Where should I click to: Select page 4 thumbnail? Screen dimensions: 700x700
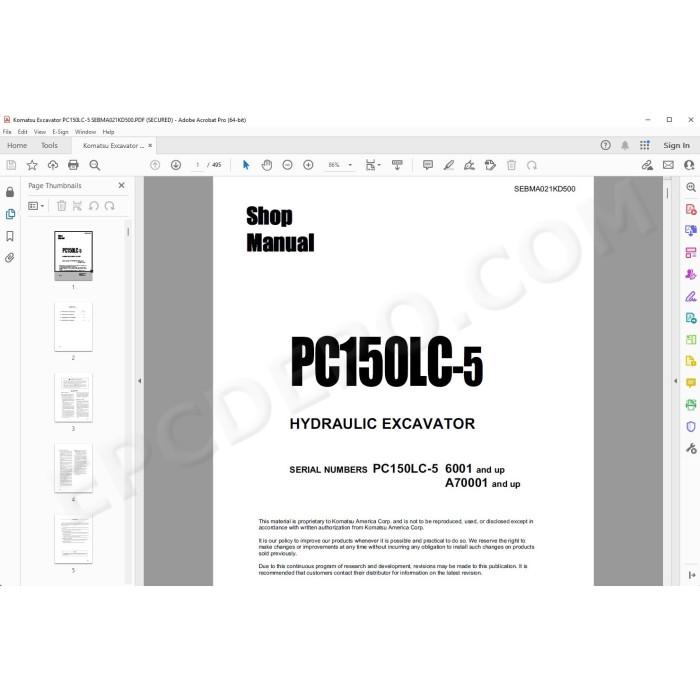tap(74, 468)
